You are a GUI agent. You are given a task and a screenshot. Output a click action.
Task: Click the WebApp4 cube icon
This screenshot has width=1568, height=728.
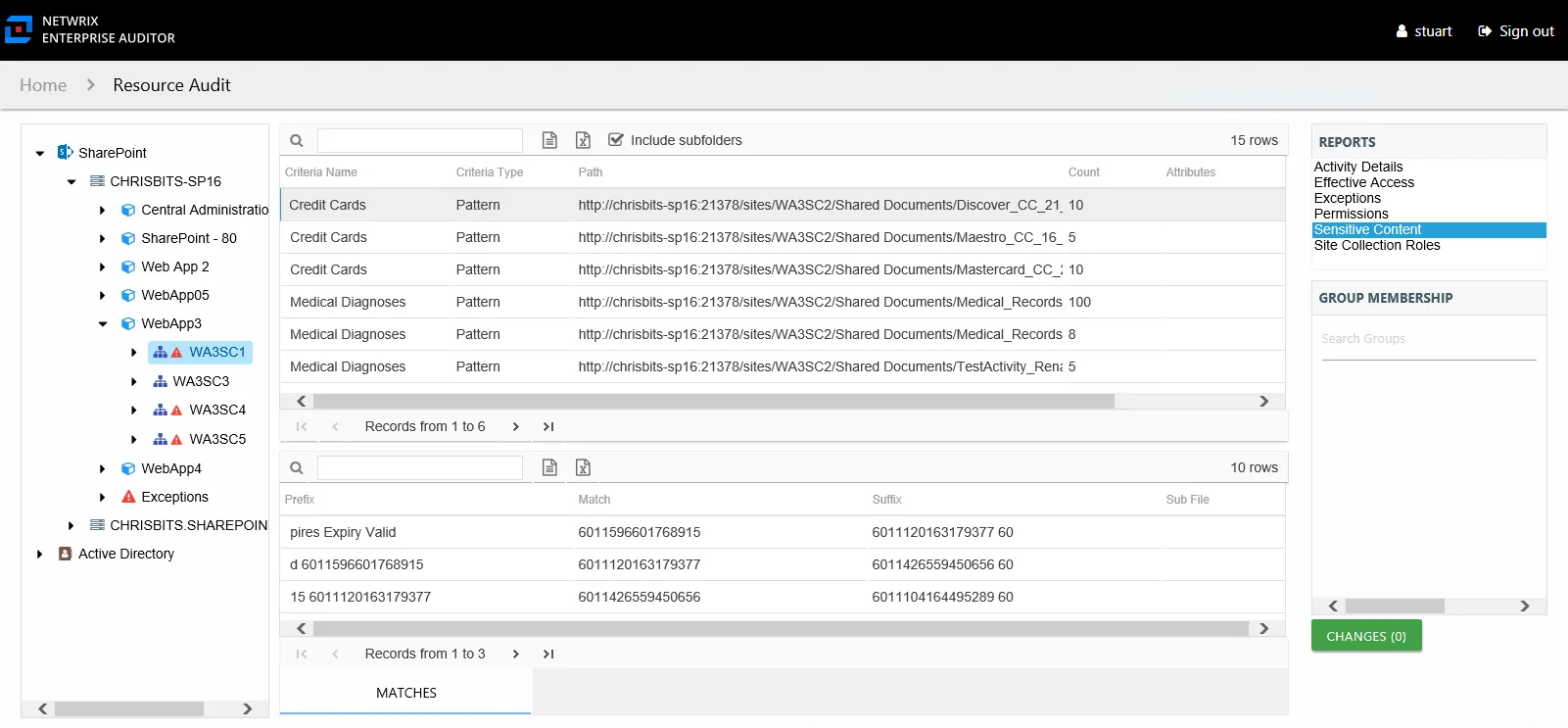[128, 468]
